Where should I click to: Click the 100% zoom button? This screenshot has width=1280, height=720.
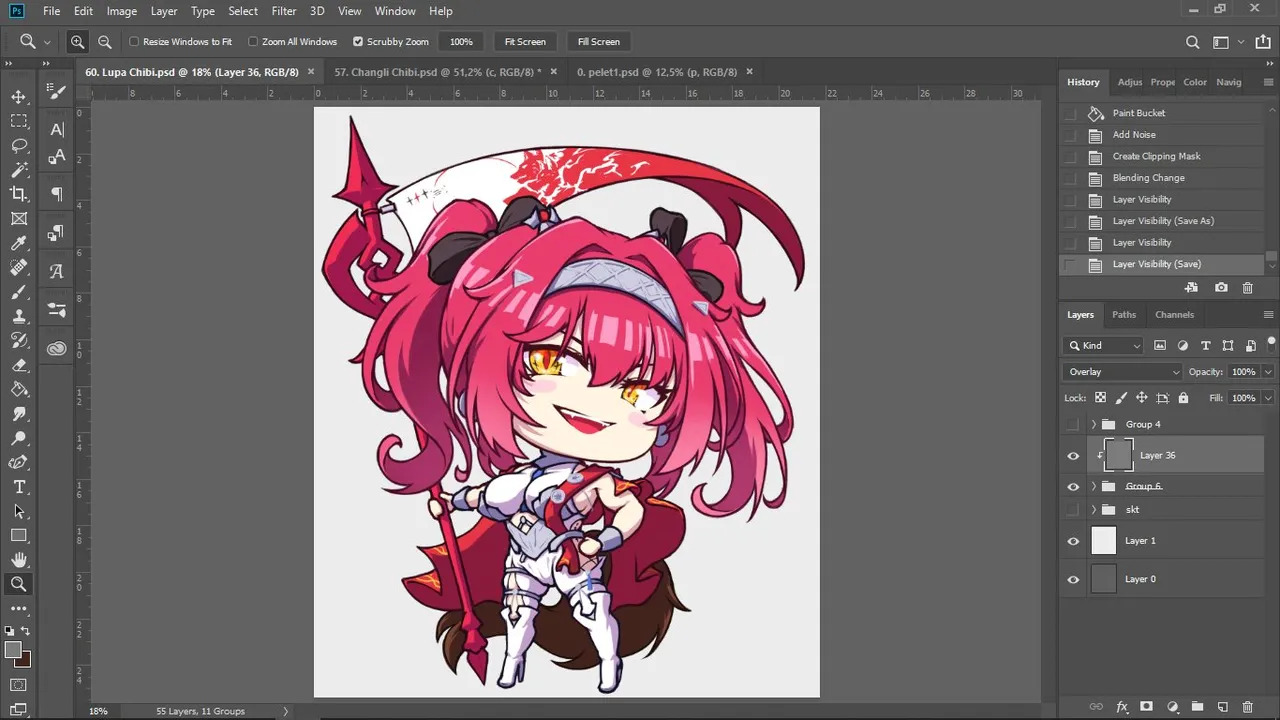click(461, 42)
